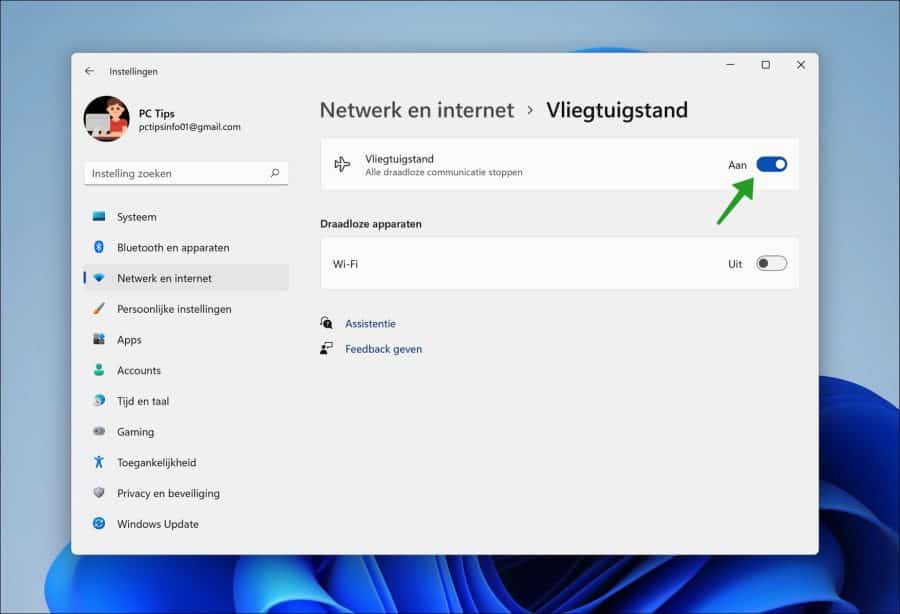
Task: Click 'Alle draadloze communicatie stoppen' description
Action: [x=444, y=172]
